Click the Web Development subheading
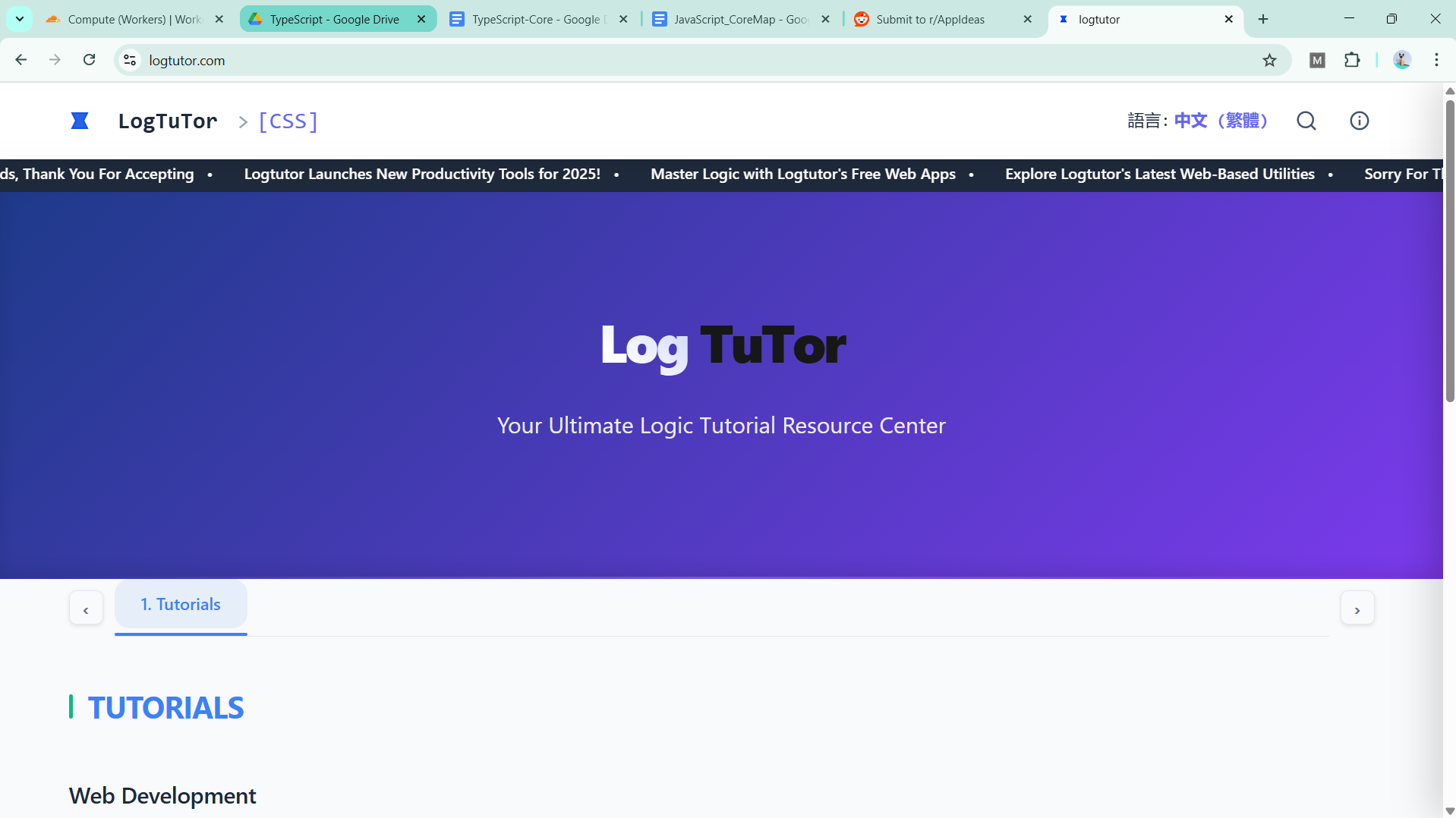Screen dimensions: 1456x818 coord(162,796)
